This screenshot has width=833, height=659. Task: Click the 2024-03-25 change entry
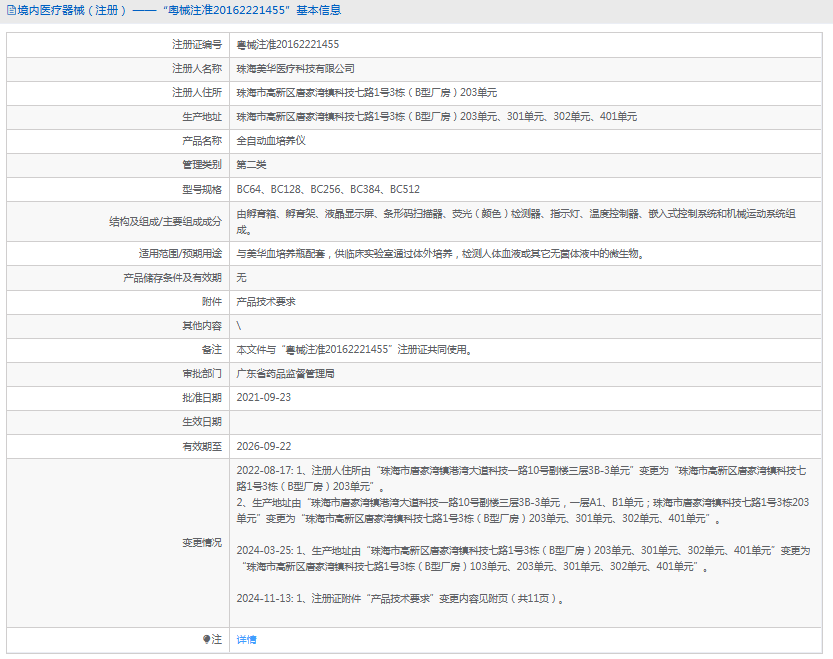coord(523,559)
